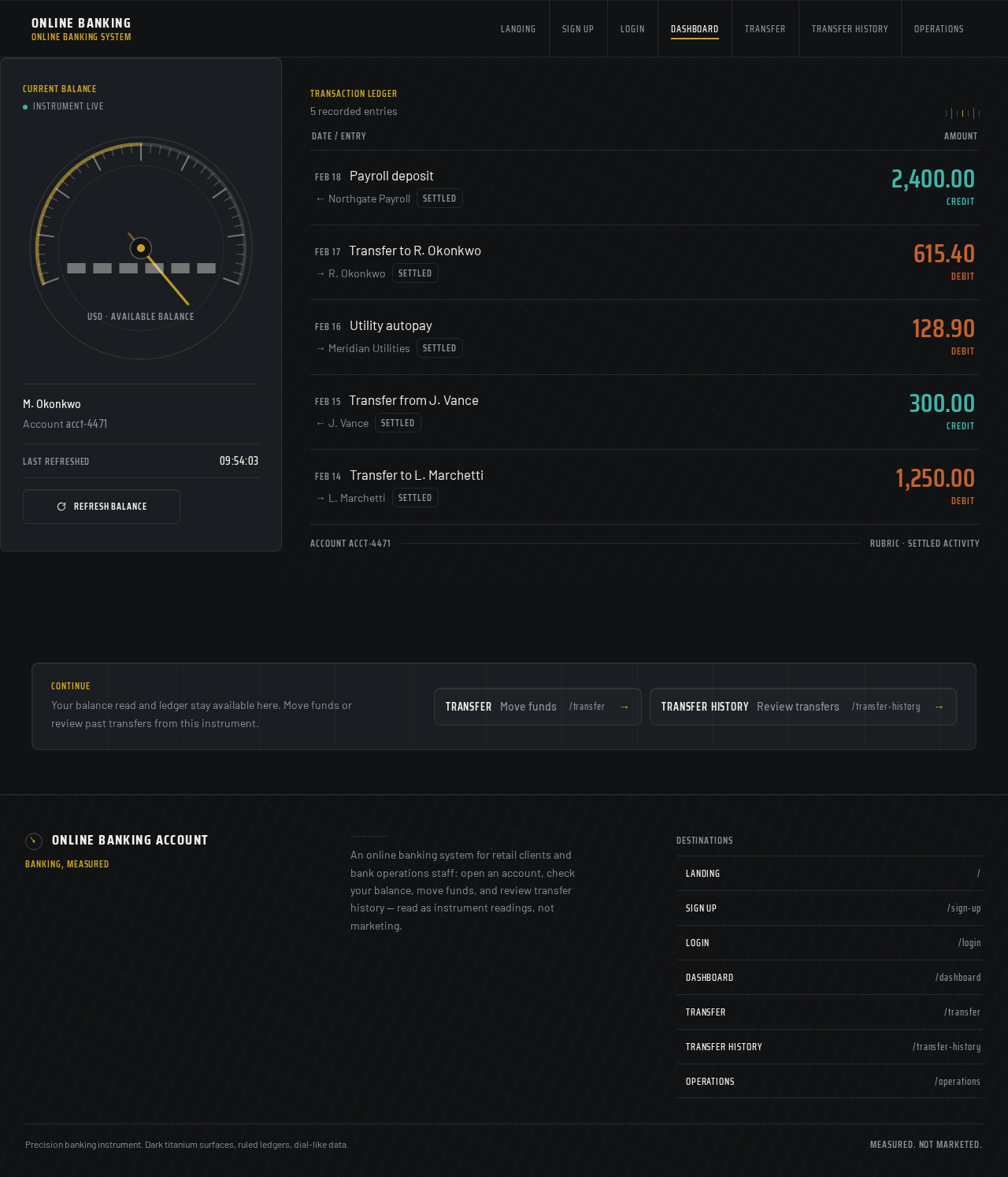Image resolution: width=1008 pixels, height=1177 pixels.
Task: Click Settled badge on L. Marchetti row
Action: (x=415, y=498)
